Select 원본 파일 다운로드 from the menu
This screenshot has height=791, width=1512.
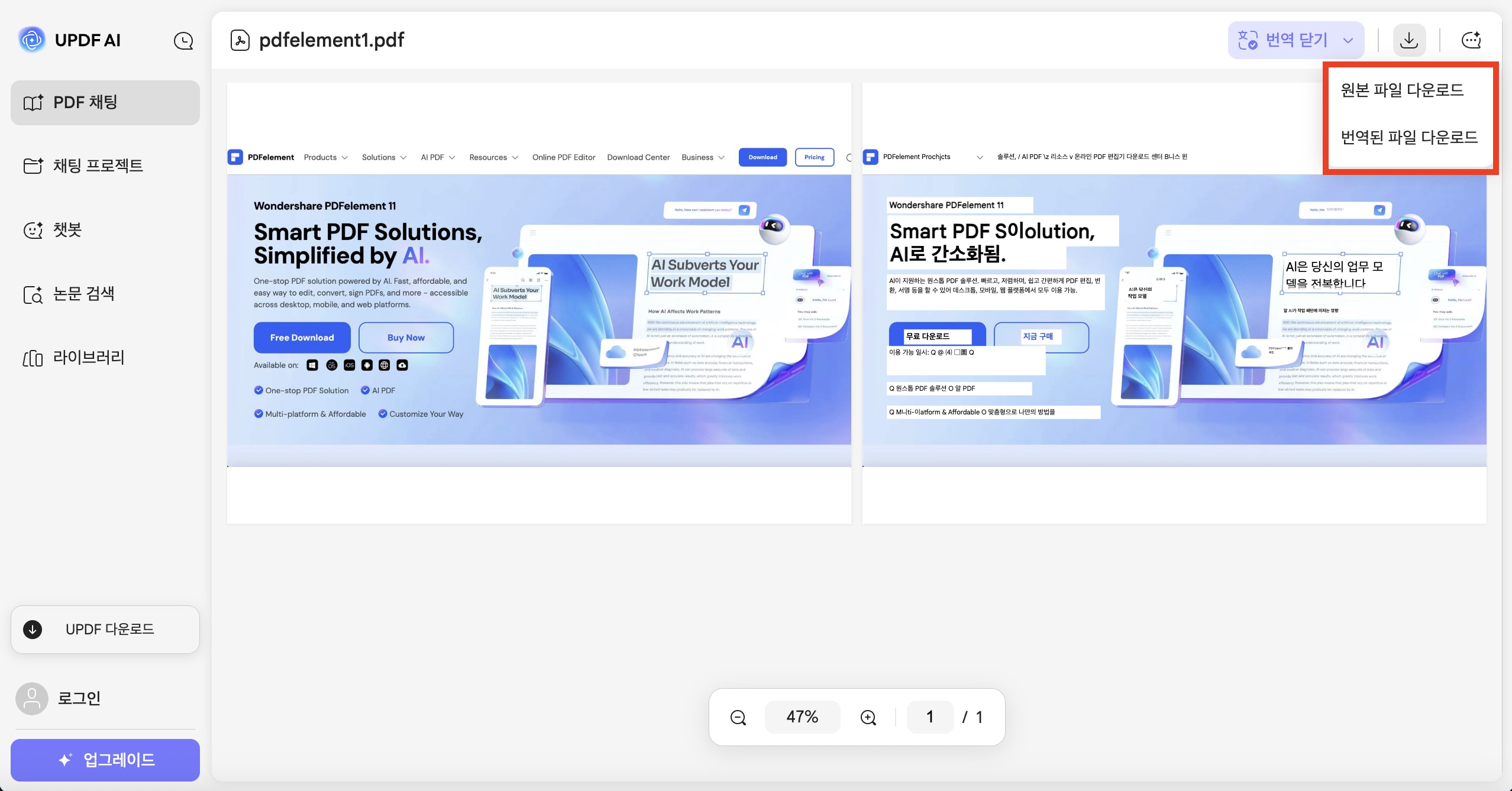(1402, 90)
